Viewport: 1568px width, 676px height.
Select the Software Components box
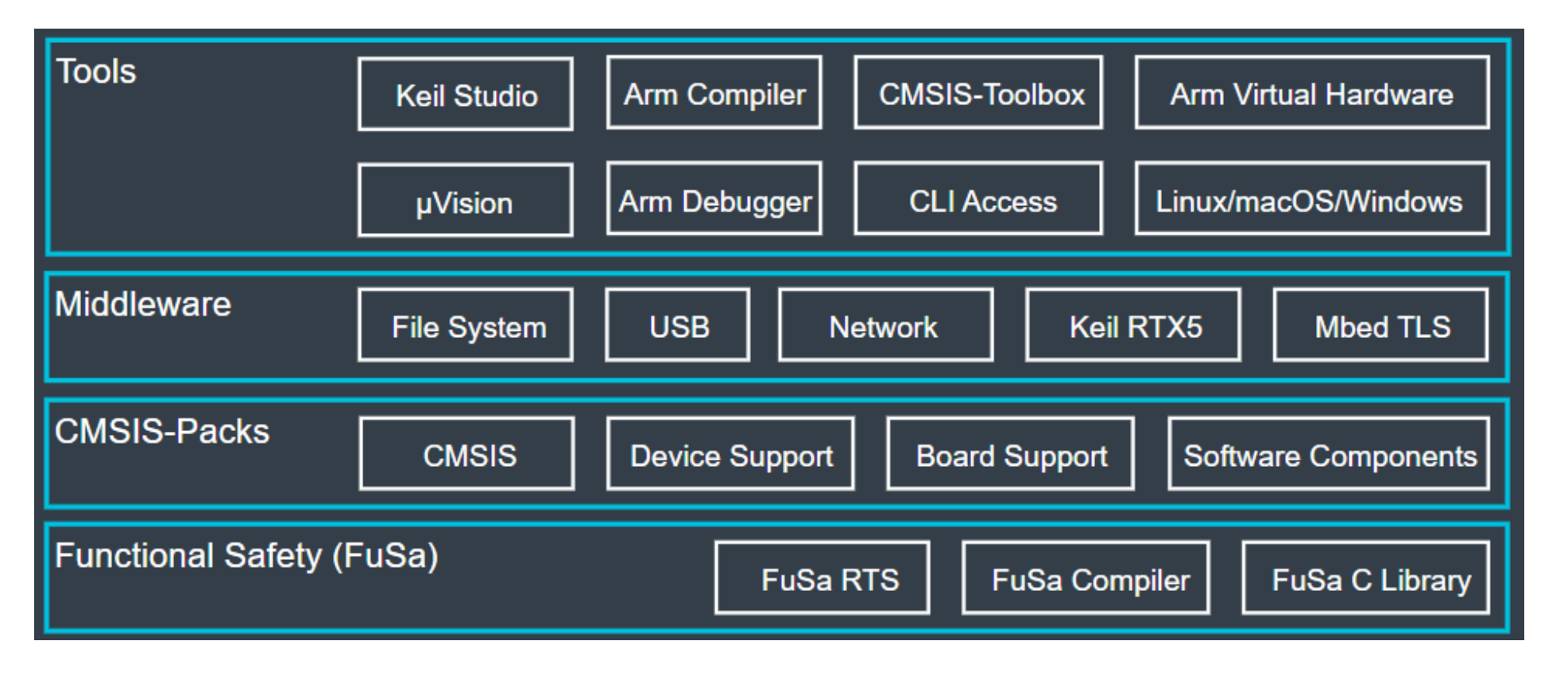pos(1329,454)
